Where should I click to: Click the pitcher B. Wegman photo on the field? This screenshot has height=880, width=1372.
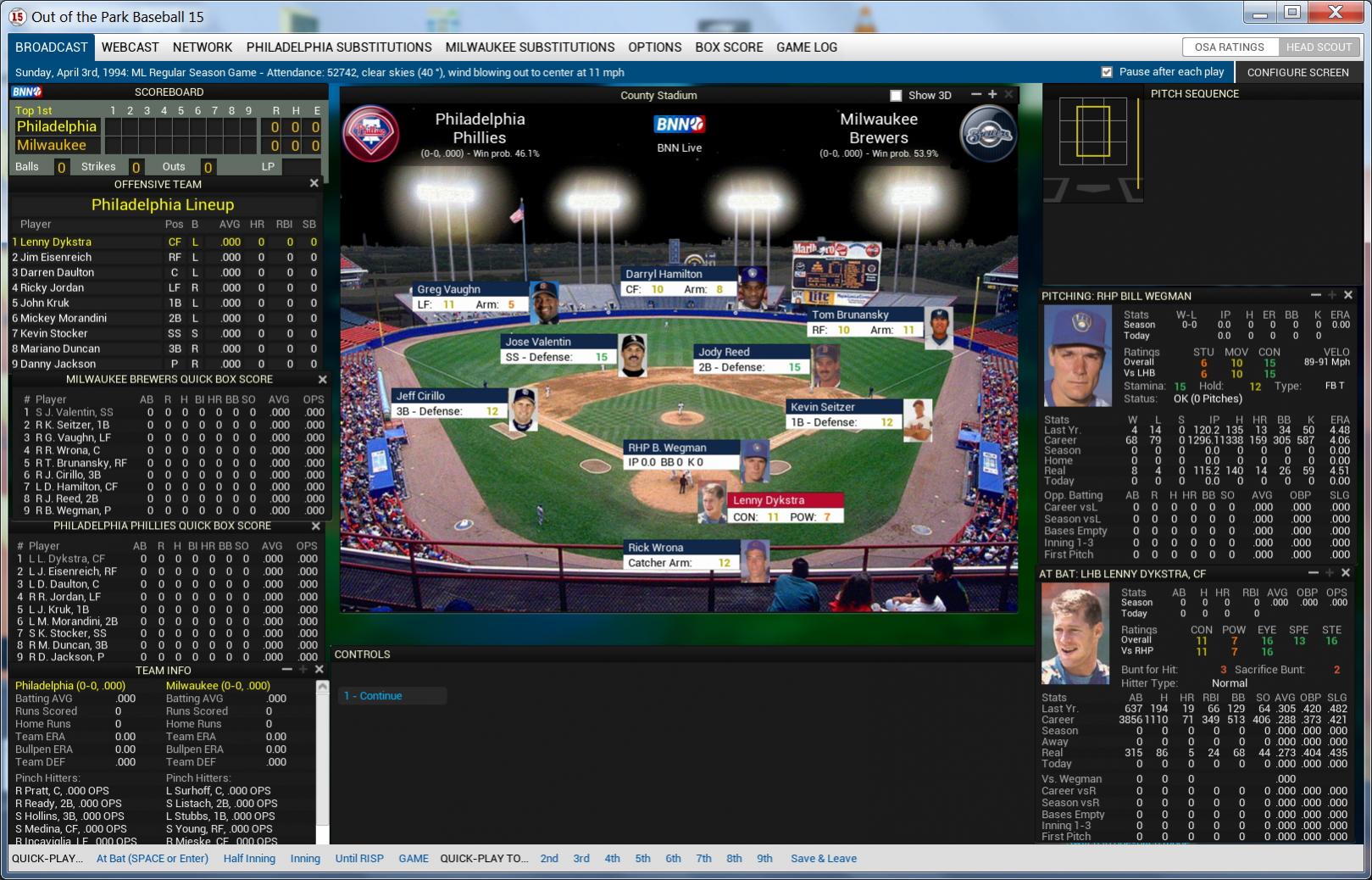tap(754, 461)
